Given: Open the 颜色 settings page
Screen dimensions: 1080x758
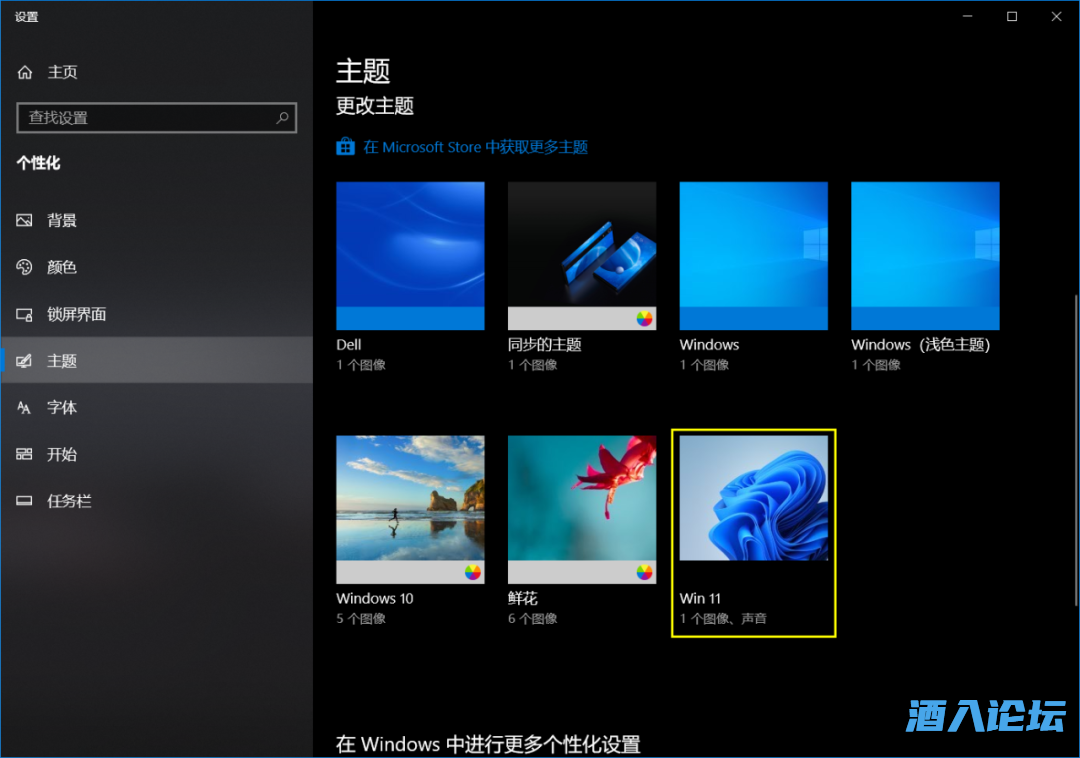Looking at the screenshot, I should point(157,267).
